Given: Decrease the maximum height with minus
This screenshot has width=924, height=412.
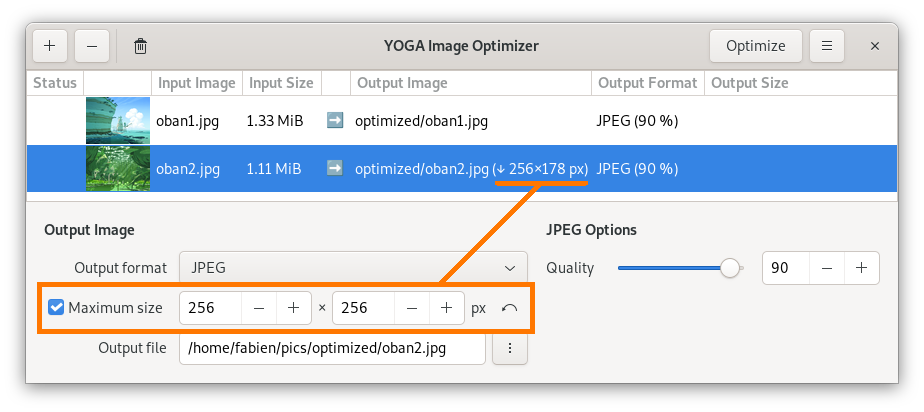Looking at the screenshot, I should (412, 308).
